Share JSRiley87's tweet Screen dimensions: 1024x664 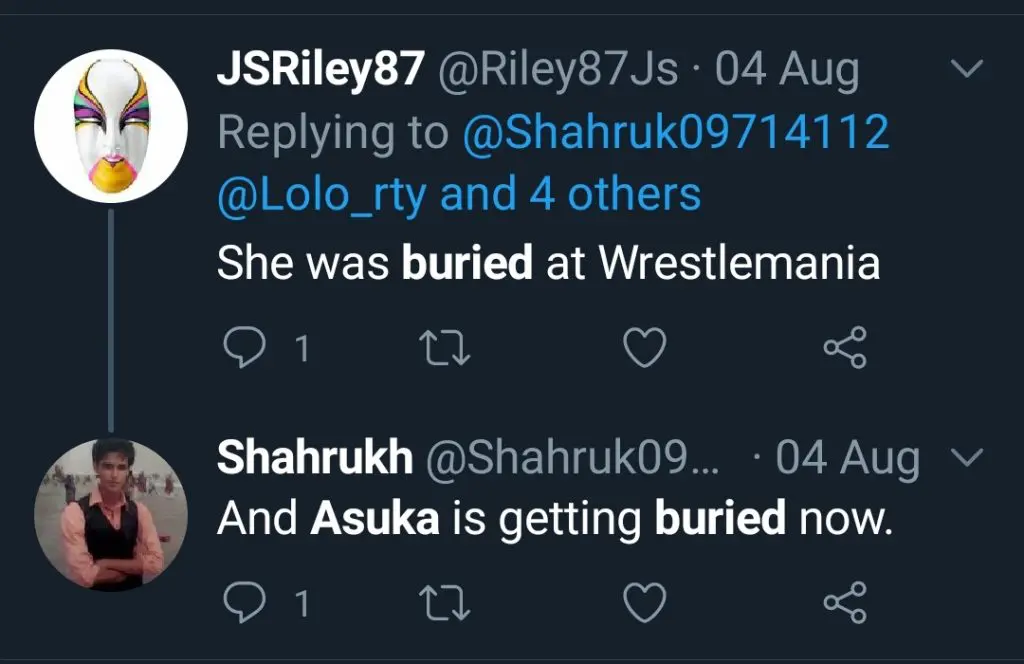tap(845, 347)
